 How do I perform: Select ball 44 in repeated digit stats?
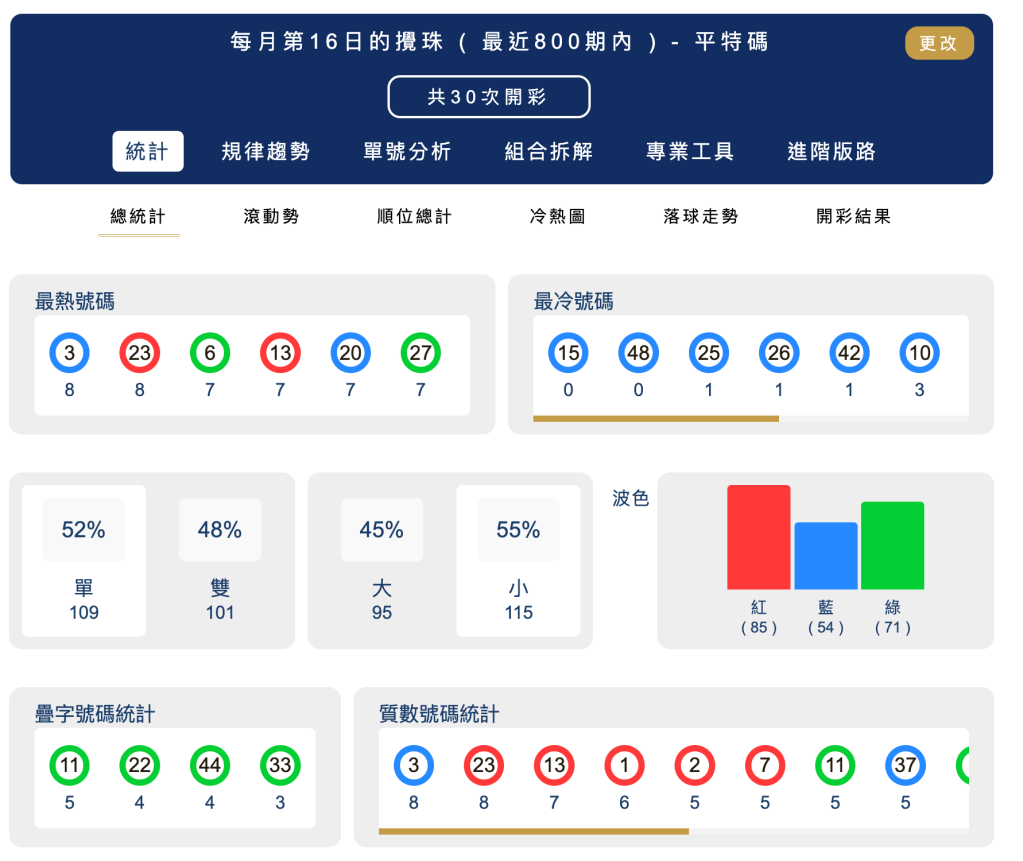click(209, 765)
